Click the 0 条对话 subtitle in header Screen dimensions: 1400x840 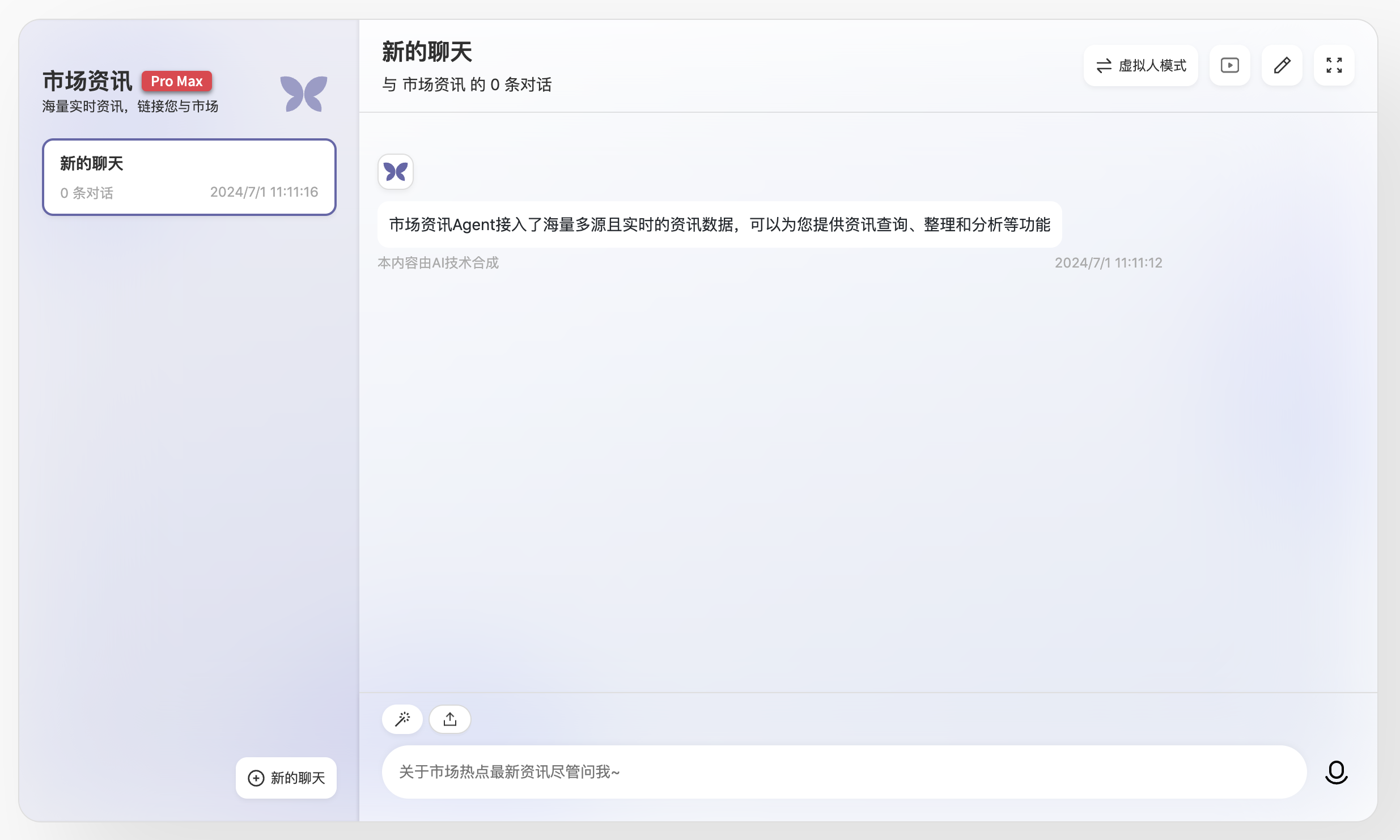click(466, 85)
